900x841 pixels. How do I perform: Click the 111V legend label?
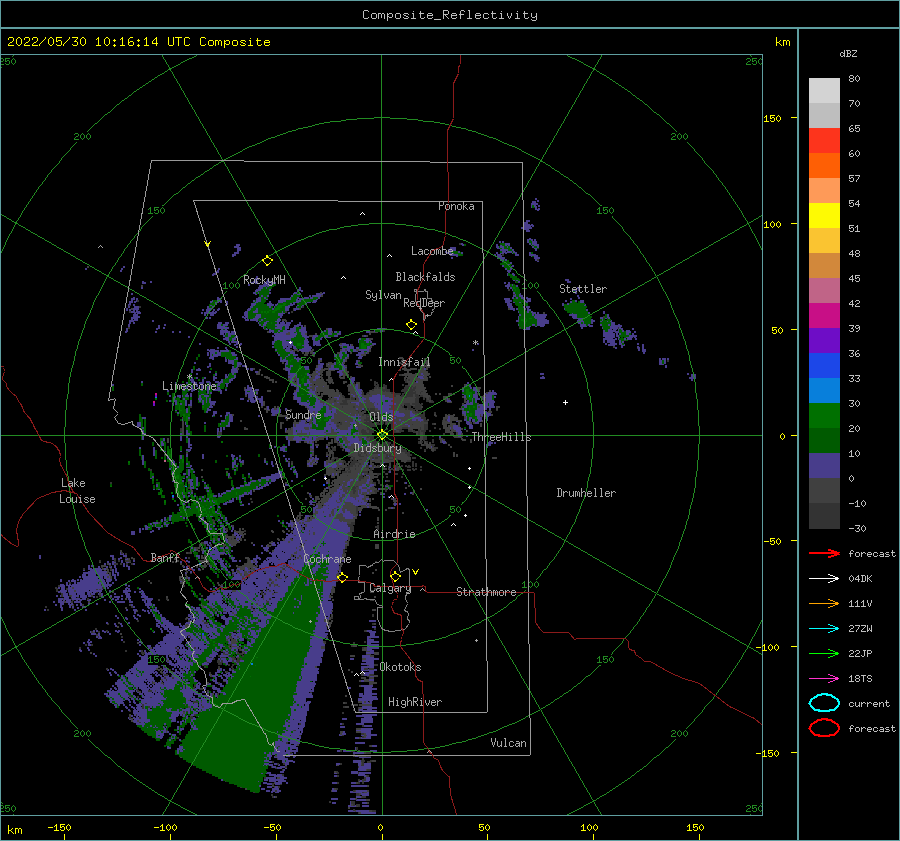coord(860,603)
